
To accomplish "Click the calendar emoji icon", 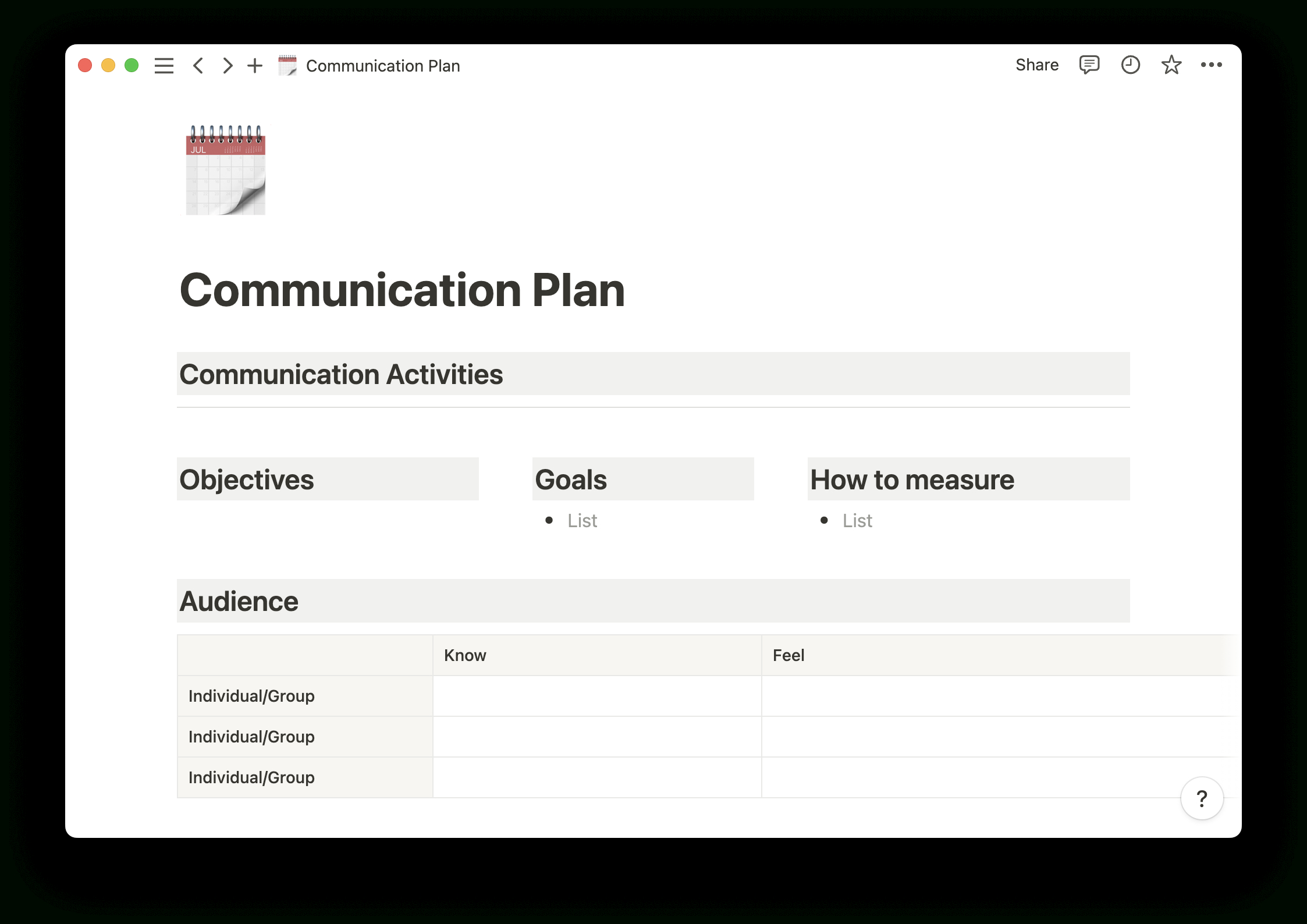I will click(x=225, y=170).
